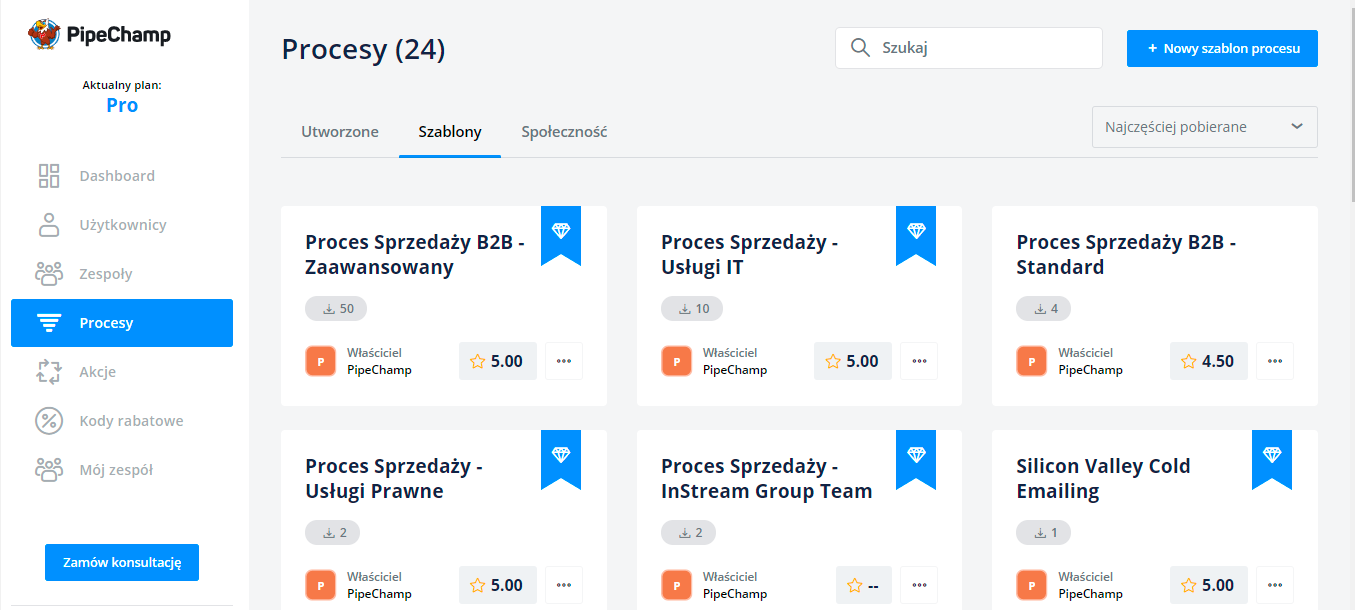The height and width of the screenshot is (610, 1355).
Task: Open three-dot menu on Usługi Prawne card
Action: 564,585
